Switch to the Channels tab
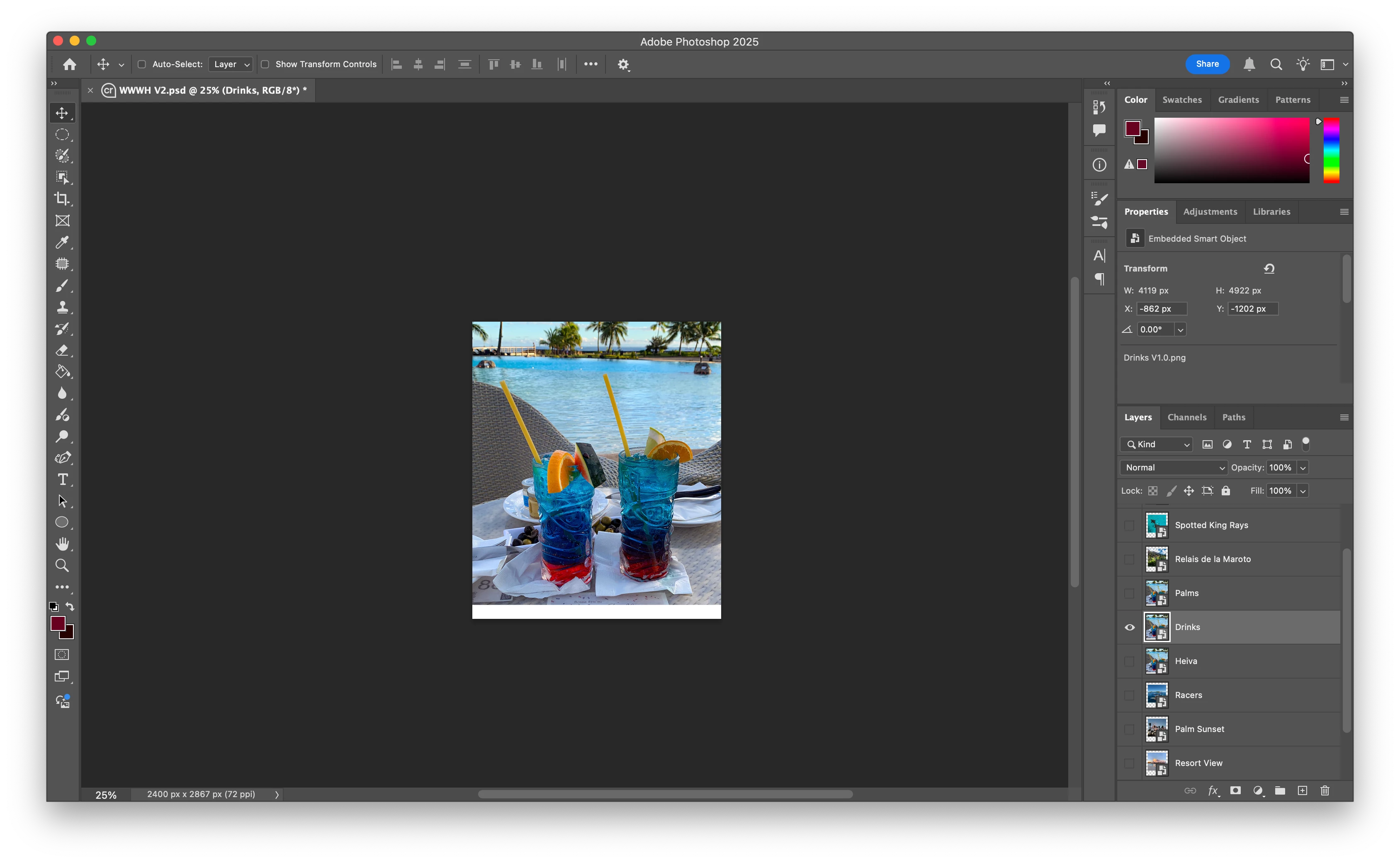 point(1186,417)
